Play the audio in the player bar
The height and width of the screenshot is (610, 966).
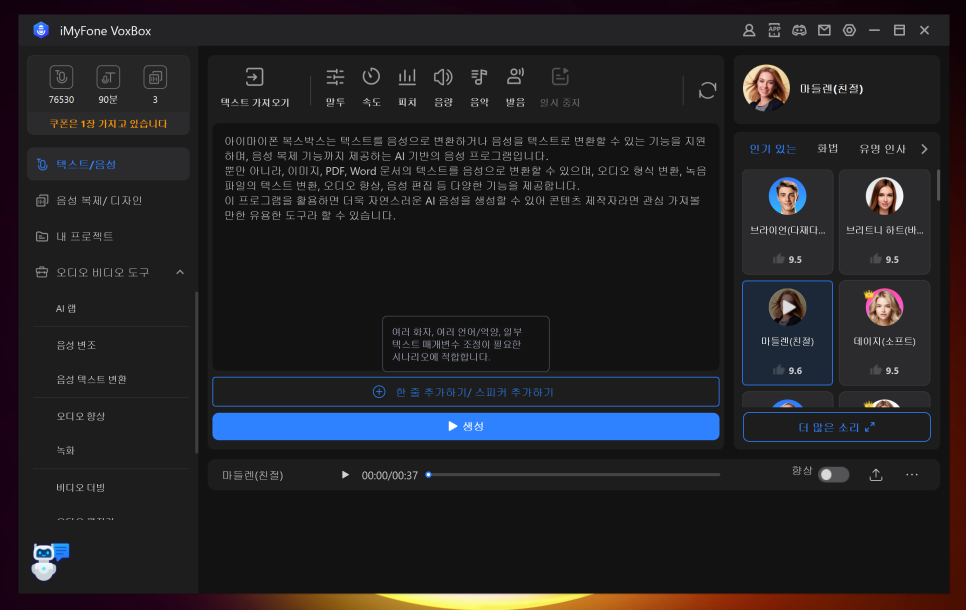(x=345, y=475)
